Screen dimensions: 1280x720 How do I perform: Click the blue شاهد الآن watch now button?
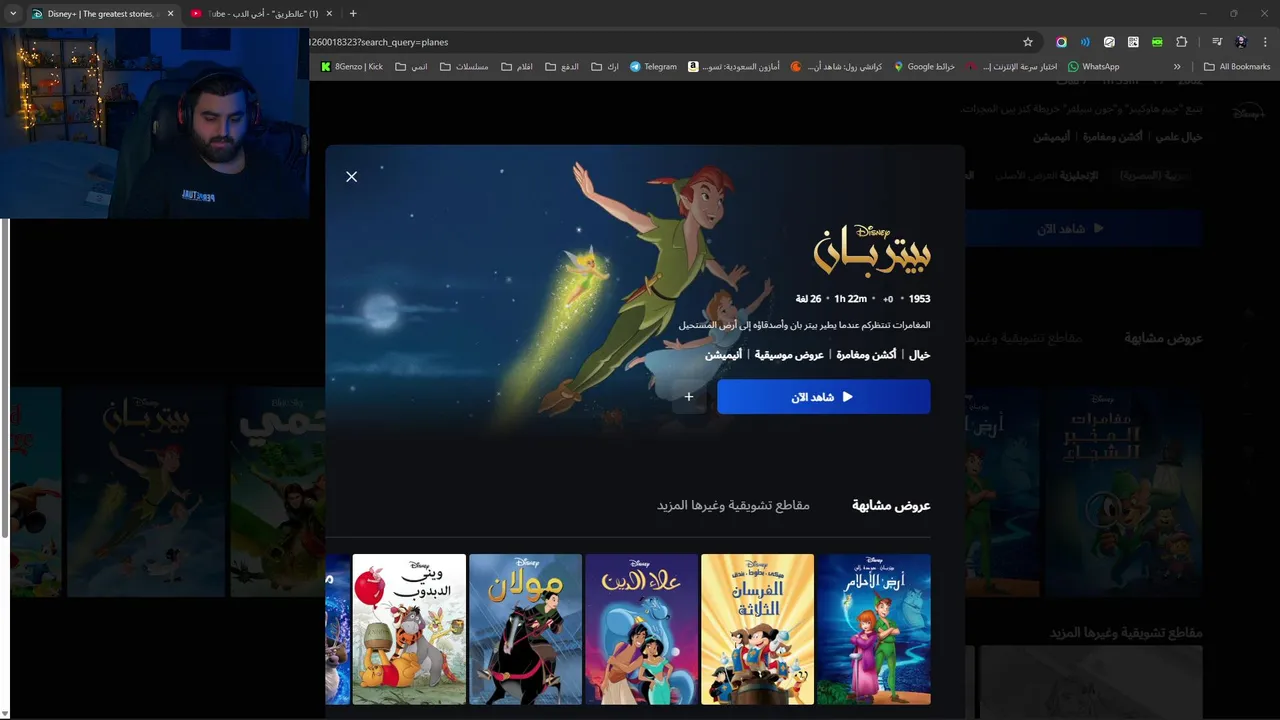824,397
